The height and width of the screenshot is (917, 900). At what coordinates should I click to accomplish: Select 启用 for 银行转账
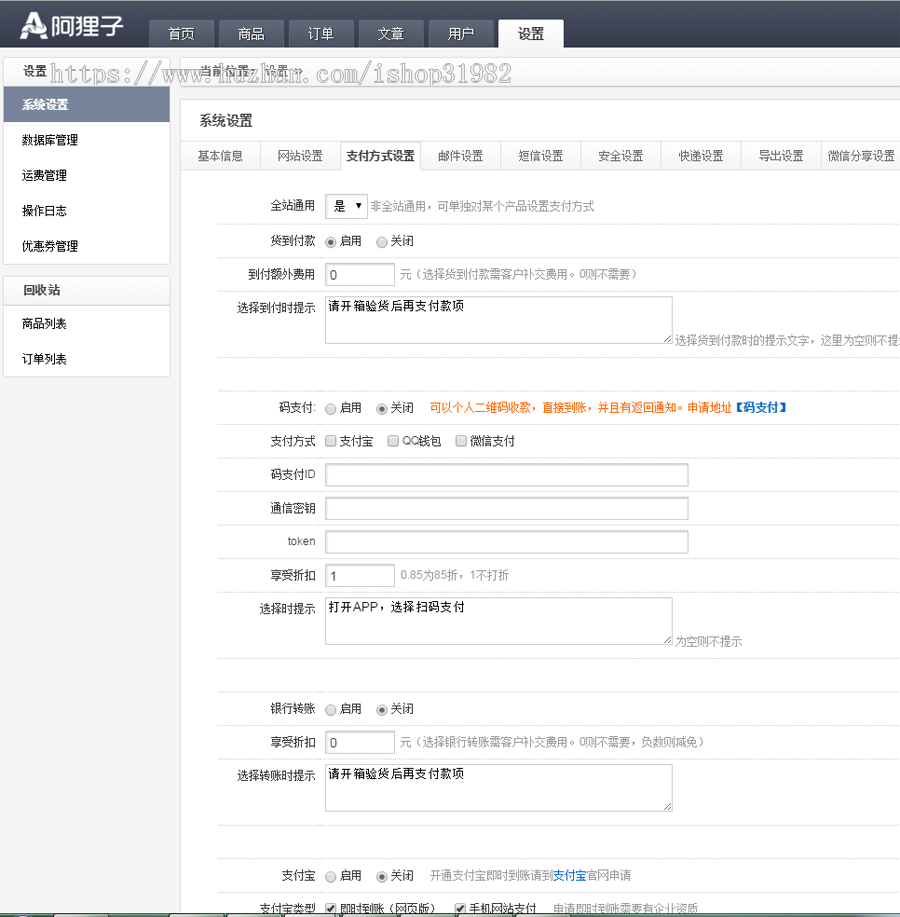coord(330,709)
